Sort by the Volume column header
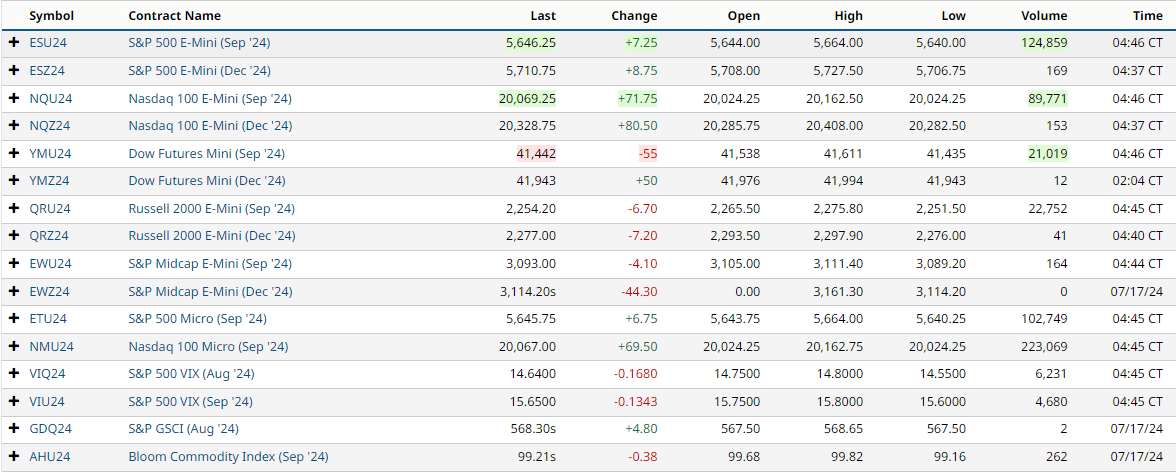The width and height of the screenshot is (1176, 473). pos(1044,16)
